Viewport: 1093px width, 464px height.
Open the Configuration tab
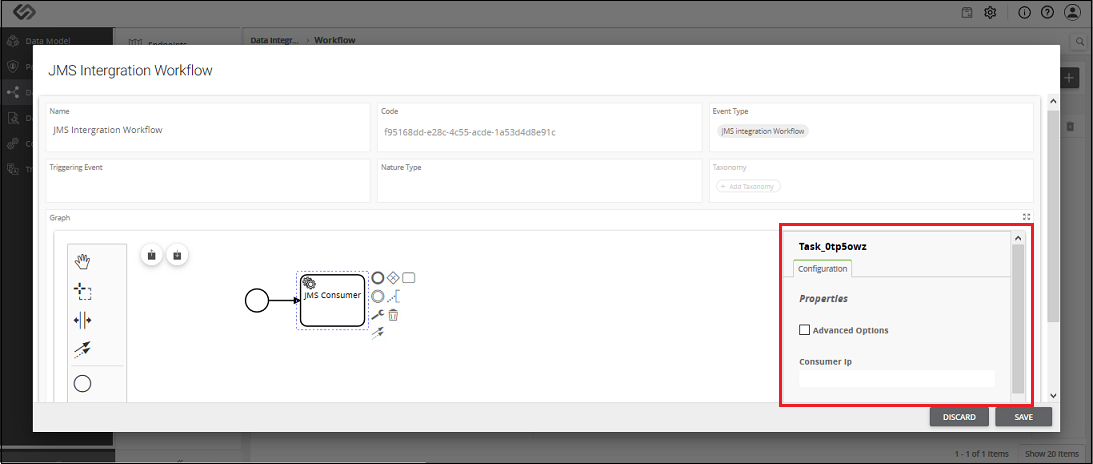823,268
